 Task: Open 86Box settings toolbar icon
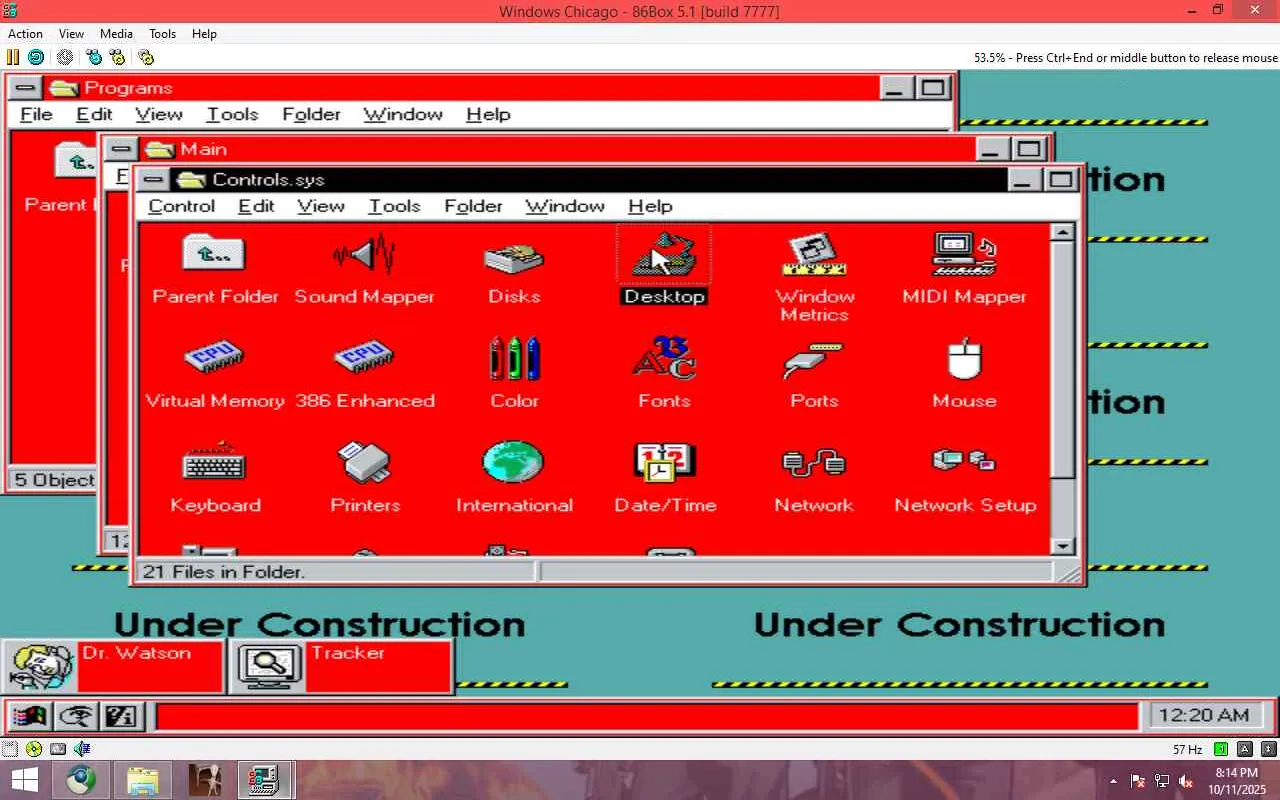(146, 57)
